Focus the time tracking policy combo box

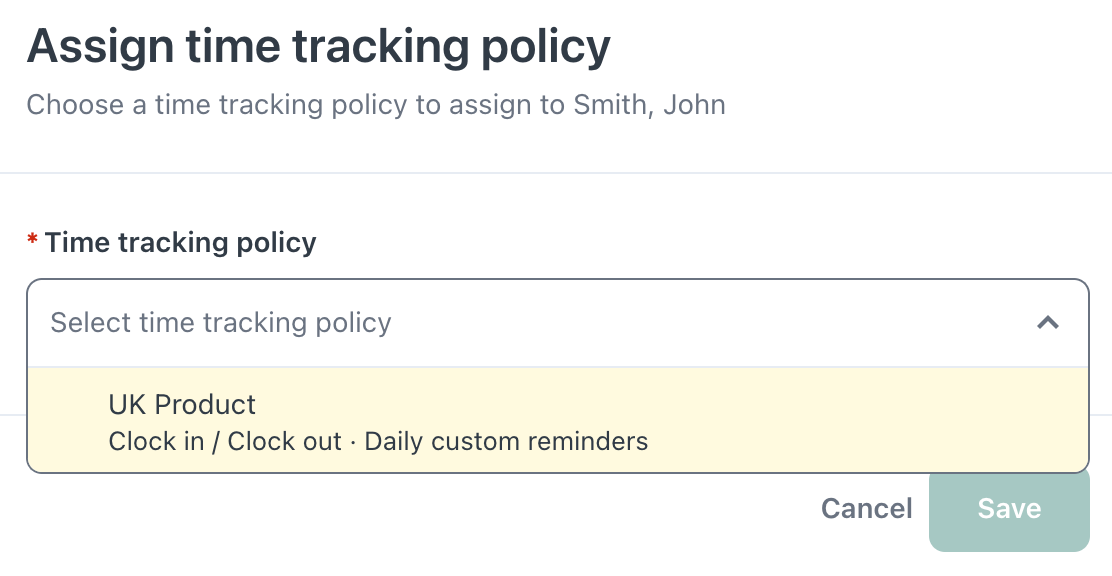point(557,323)
